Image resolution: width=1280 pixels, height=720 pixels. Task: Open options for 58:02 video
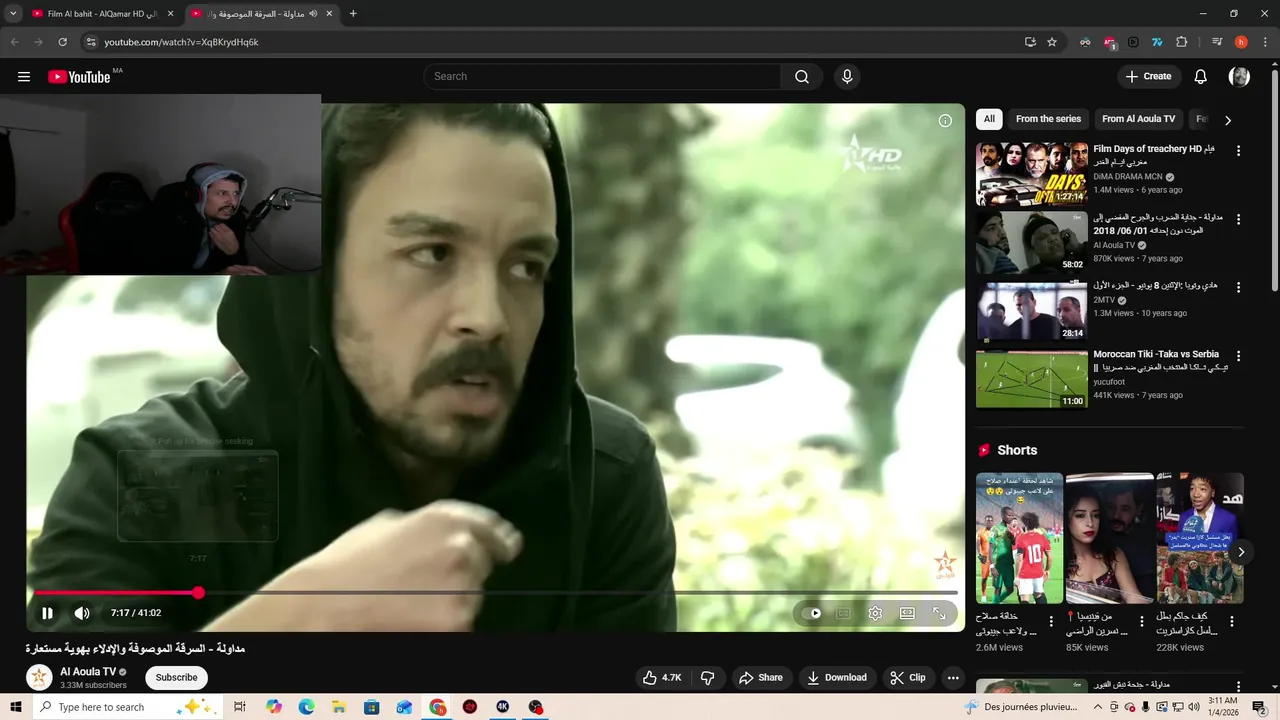click(x=1238, y=219)
